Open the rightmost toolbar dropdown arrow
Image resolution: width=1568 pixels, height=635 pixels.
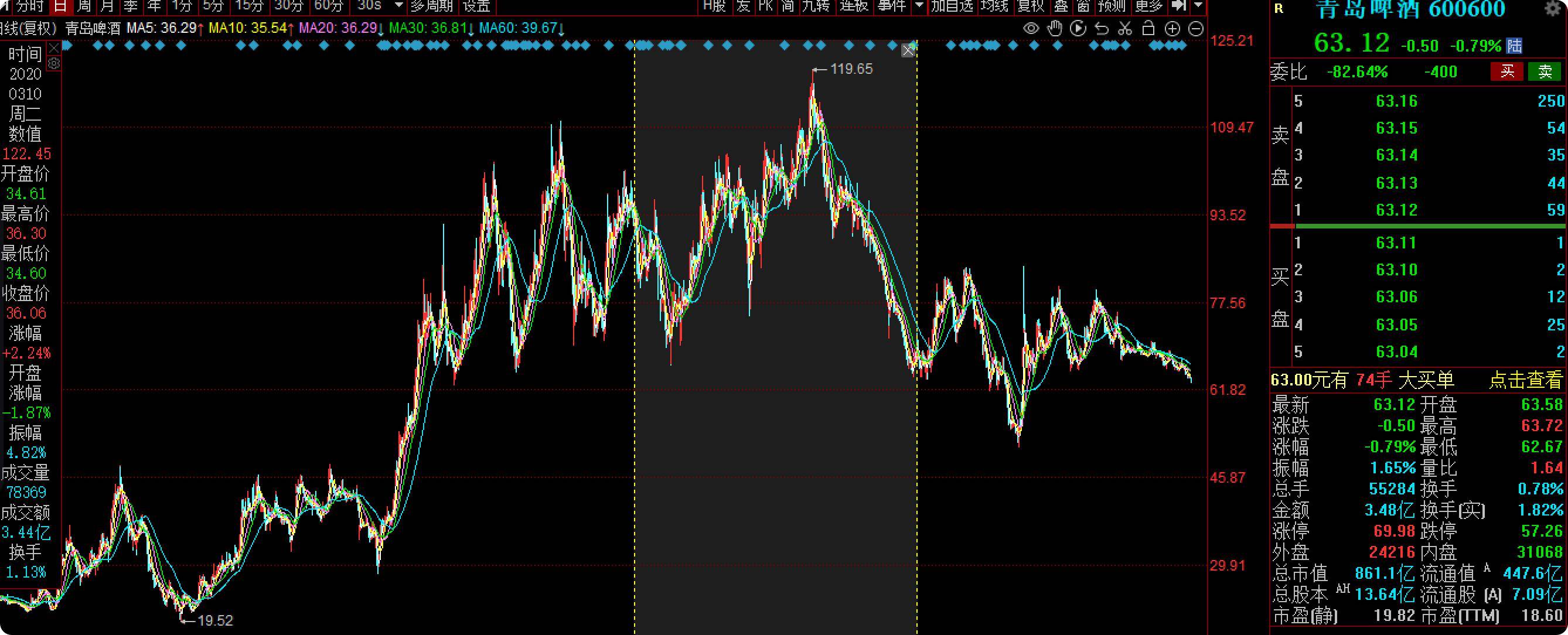(1198, 6)
